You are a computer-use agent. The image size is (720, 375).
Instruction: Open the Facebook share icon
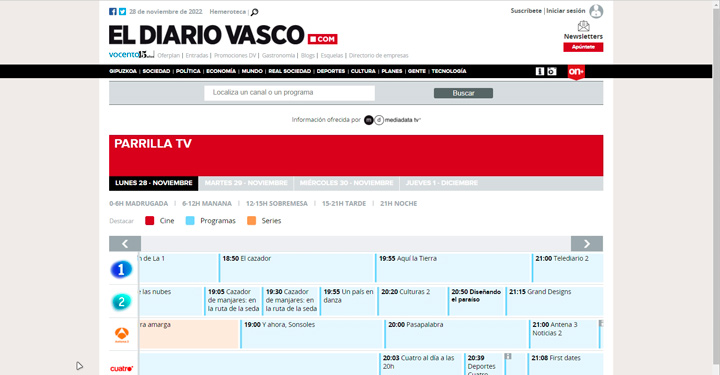(112, 11)
